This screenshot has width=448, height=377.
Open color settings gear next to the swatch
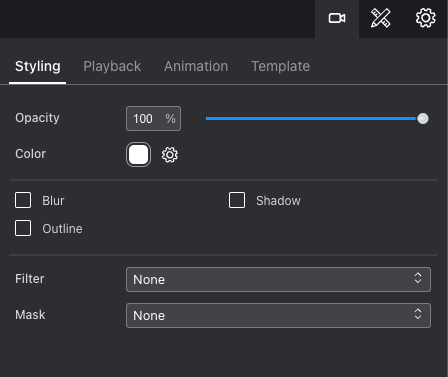coord(170,155)
